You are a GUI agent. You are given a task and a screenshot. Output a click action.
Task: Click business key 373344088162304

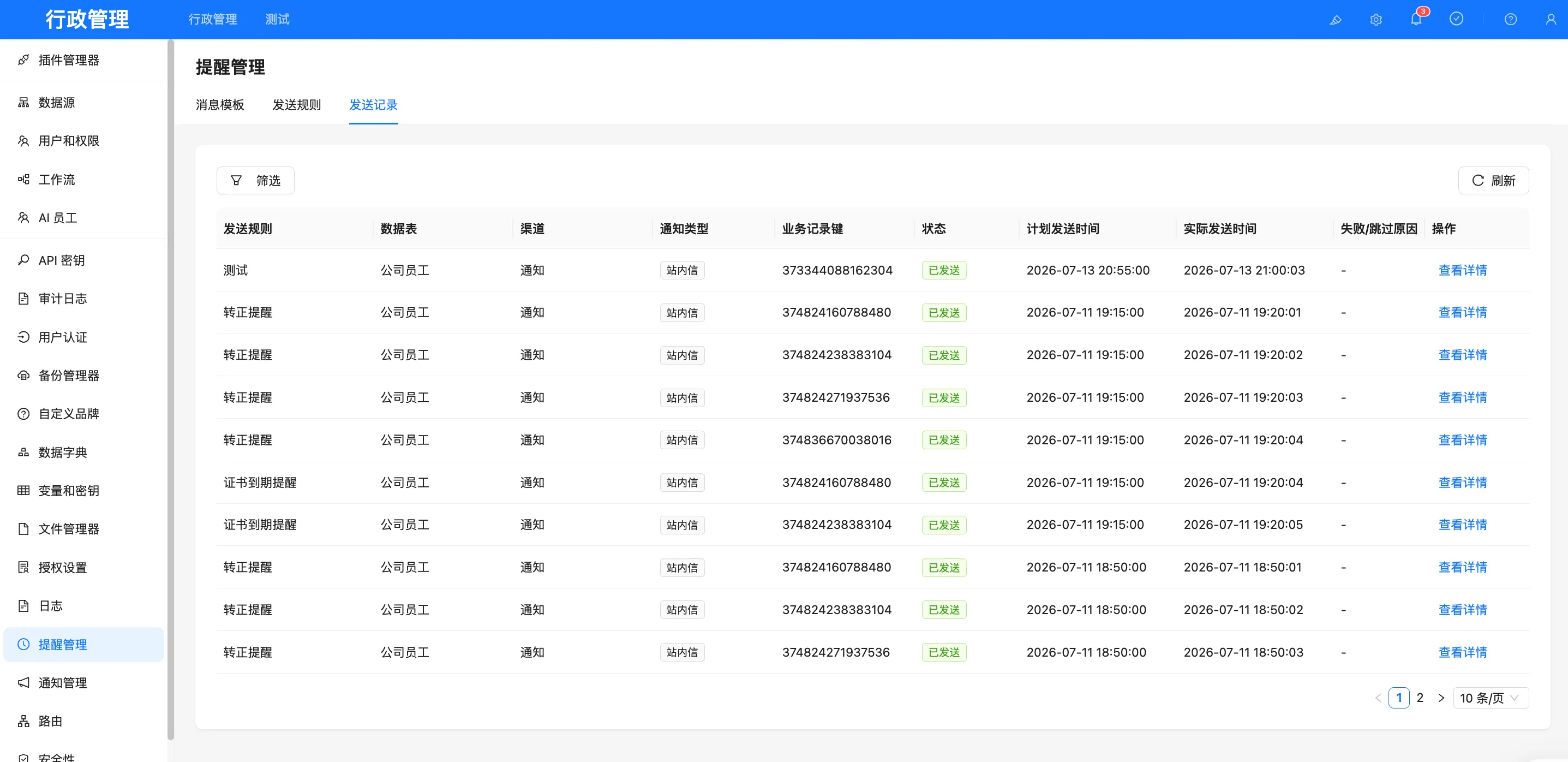pyautogui.click(x=837, y=270)
